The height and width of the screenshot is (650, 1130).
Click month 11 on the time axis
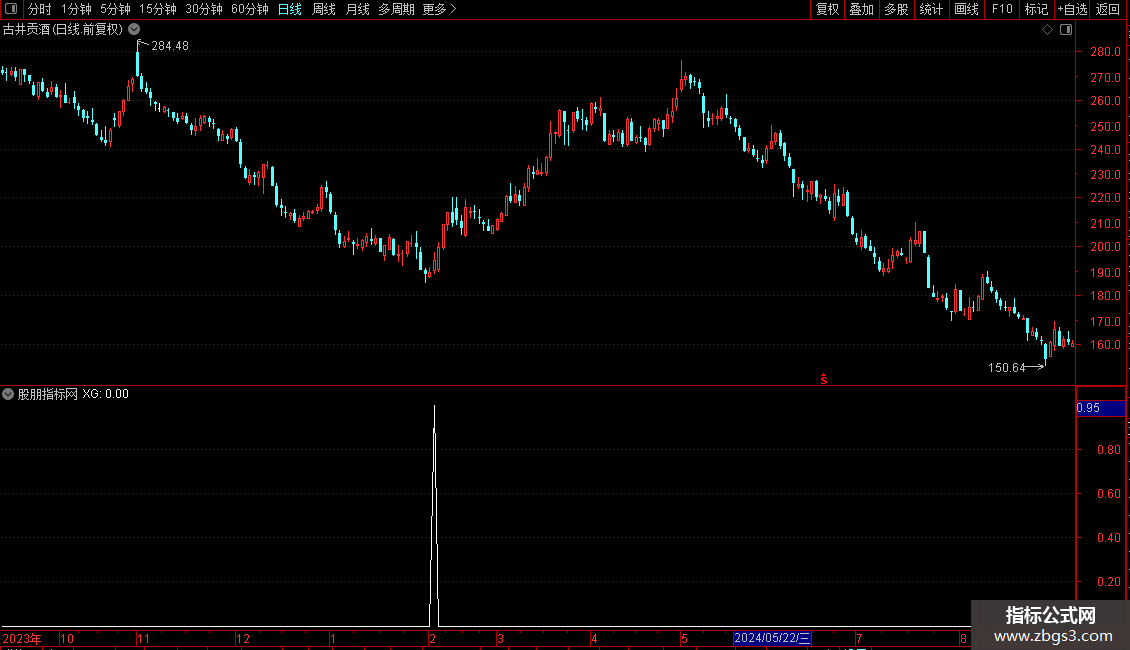tap(143, 638)
